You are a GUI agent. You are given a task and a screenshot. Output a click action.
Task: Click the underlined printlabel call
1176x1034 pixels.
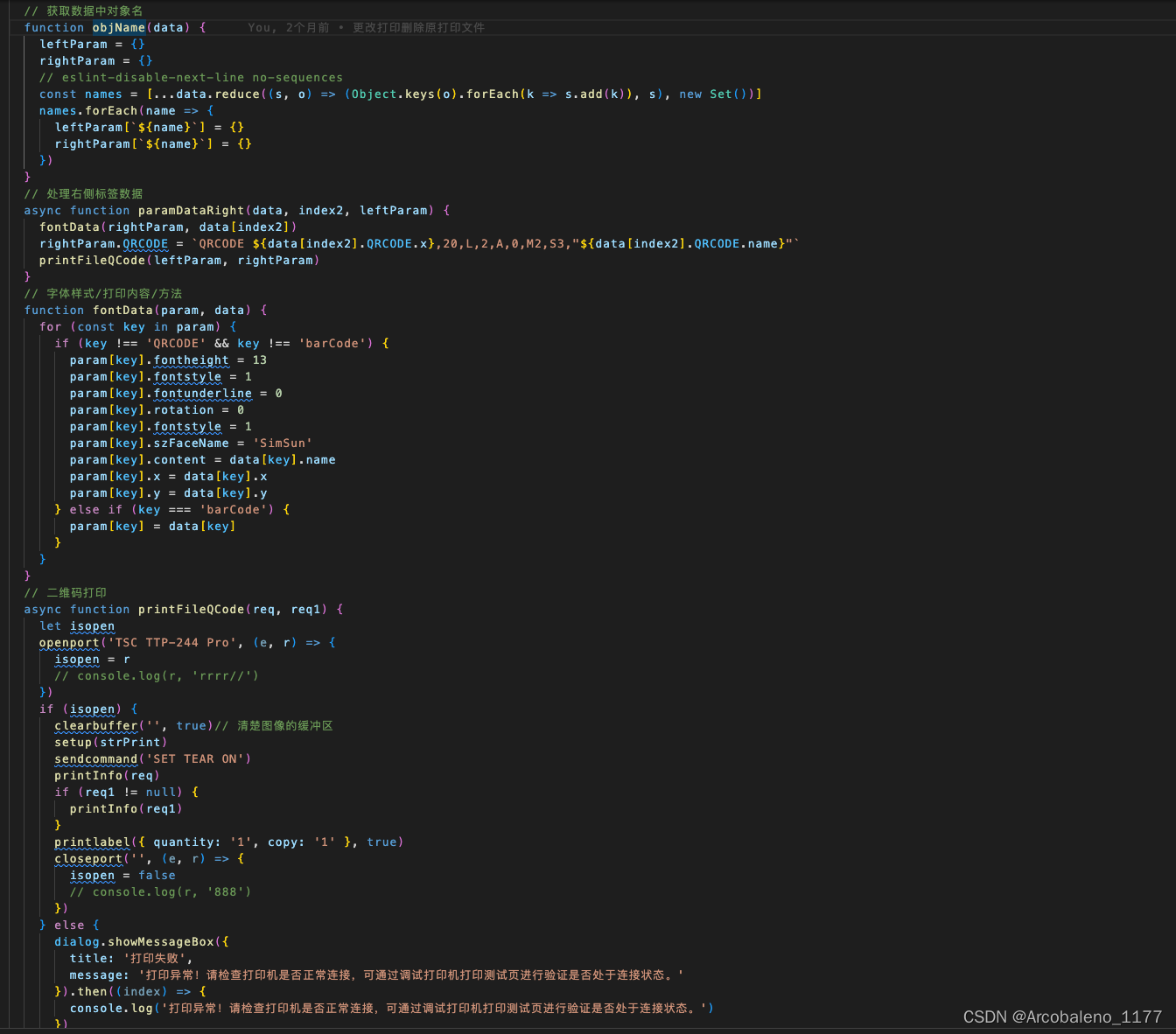(93, 842)
